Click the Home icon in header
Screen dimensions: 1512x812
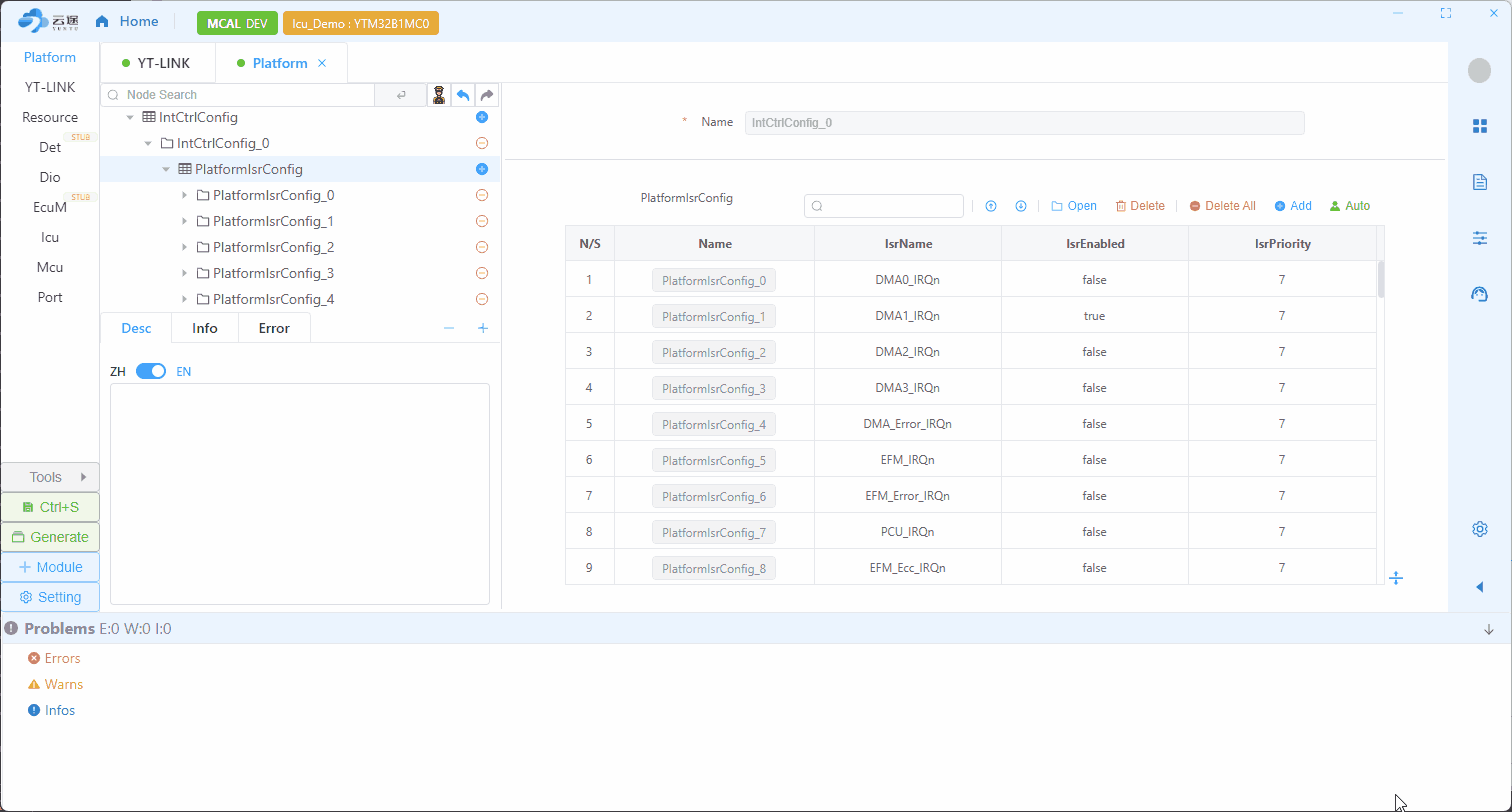tap(102, 21)
